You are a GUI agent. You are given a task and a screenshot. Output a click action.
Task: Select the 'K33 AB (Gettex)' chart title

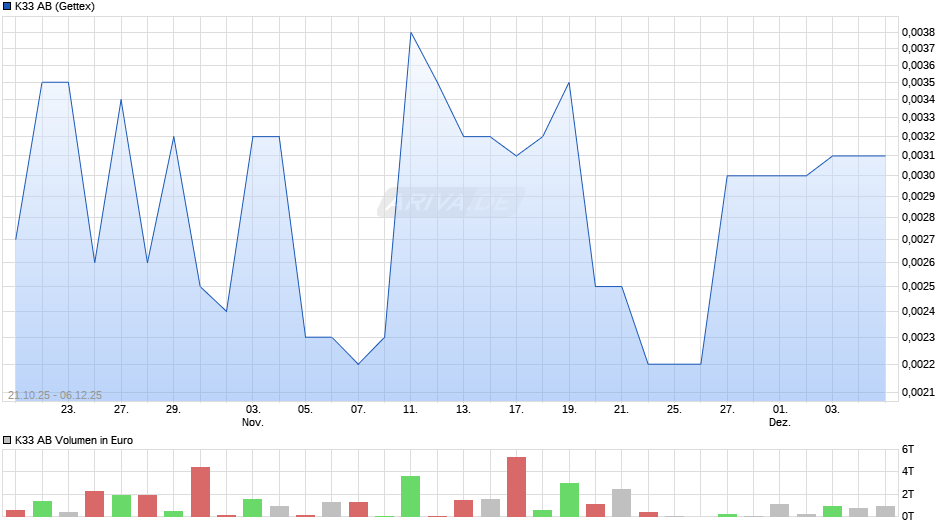coord(55,7)
